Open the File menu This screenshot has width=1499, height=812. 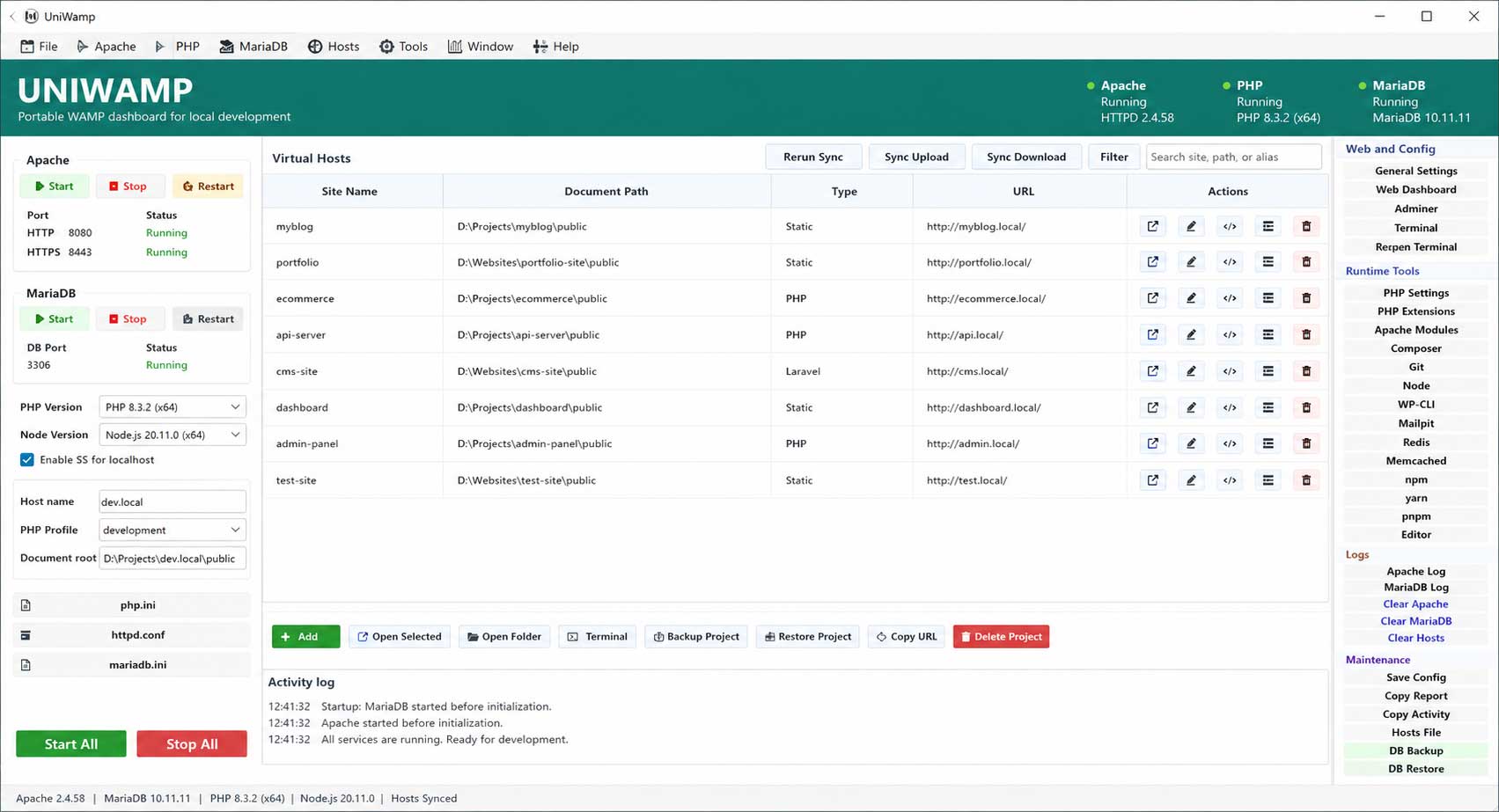click(40, 47)
